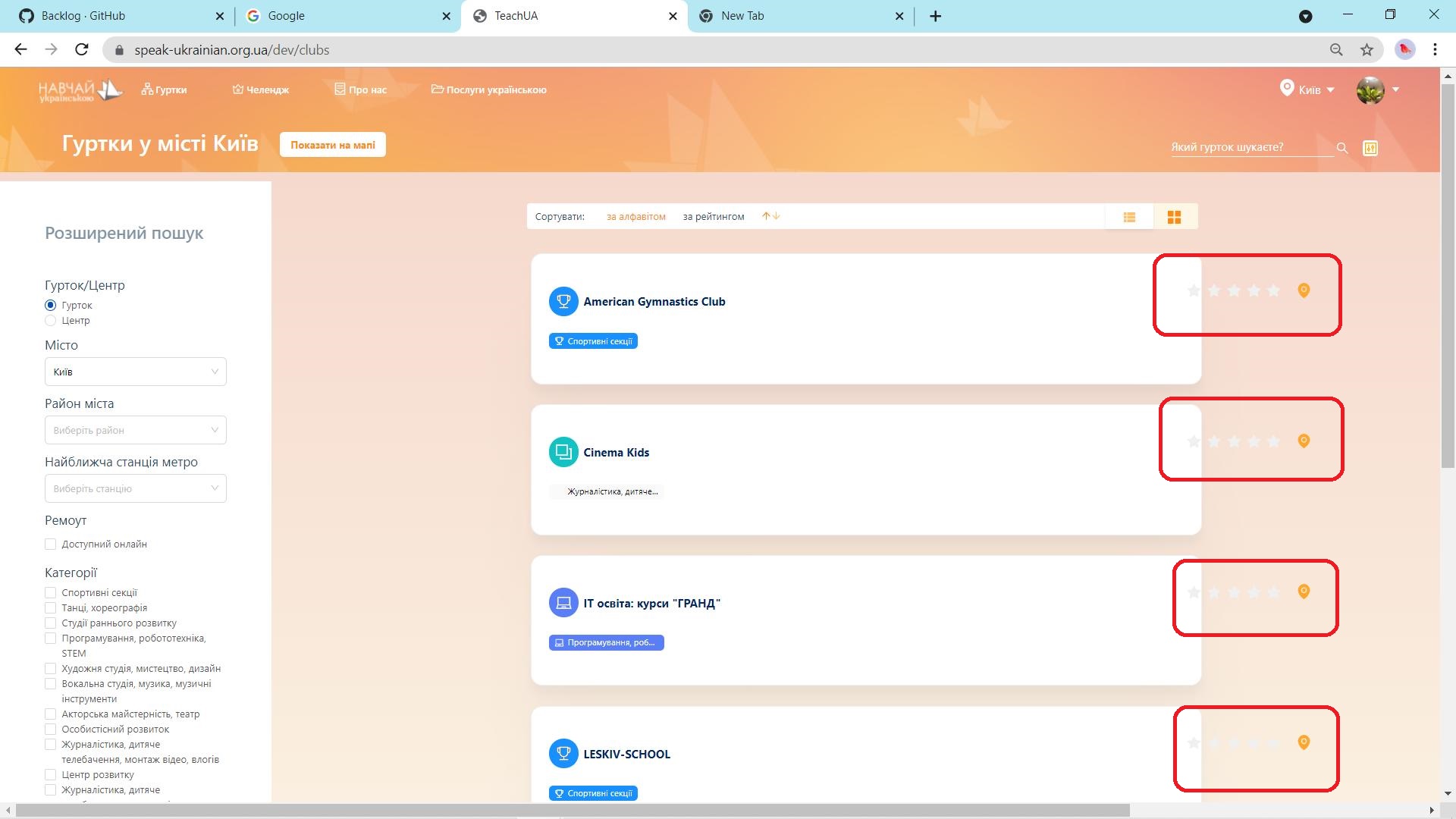Image resolution: width=1456 pixels, height=819 pixels.
Task: Click the club search input field
Action: (1250, 147)
